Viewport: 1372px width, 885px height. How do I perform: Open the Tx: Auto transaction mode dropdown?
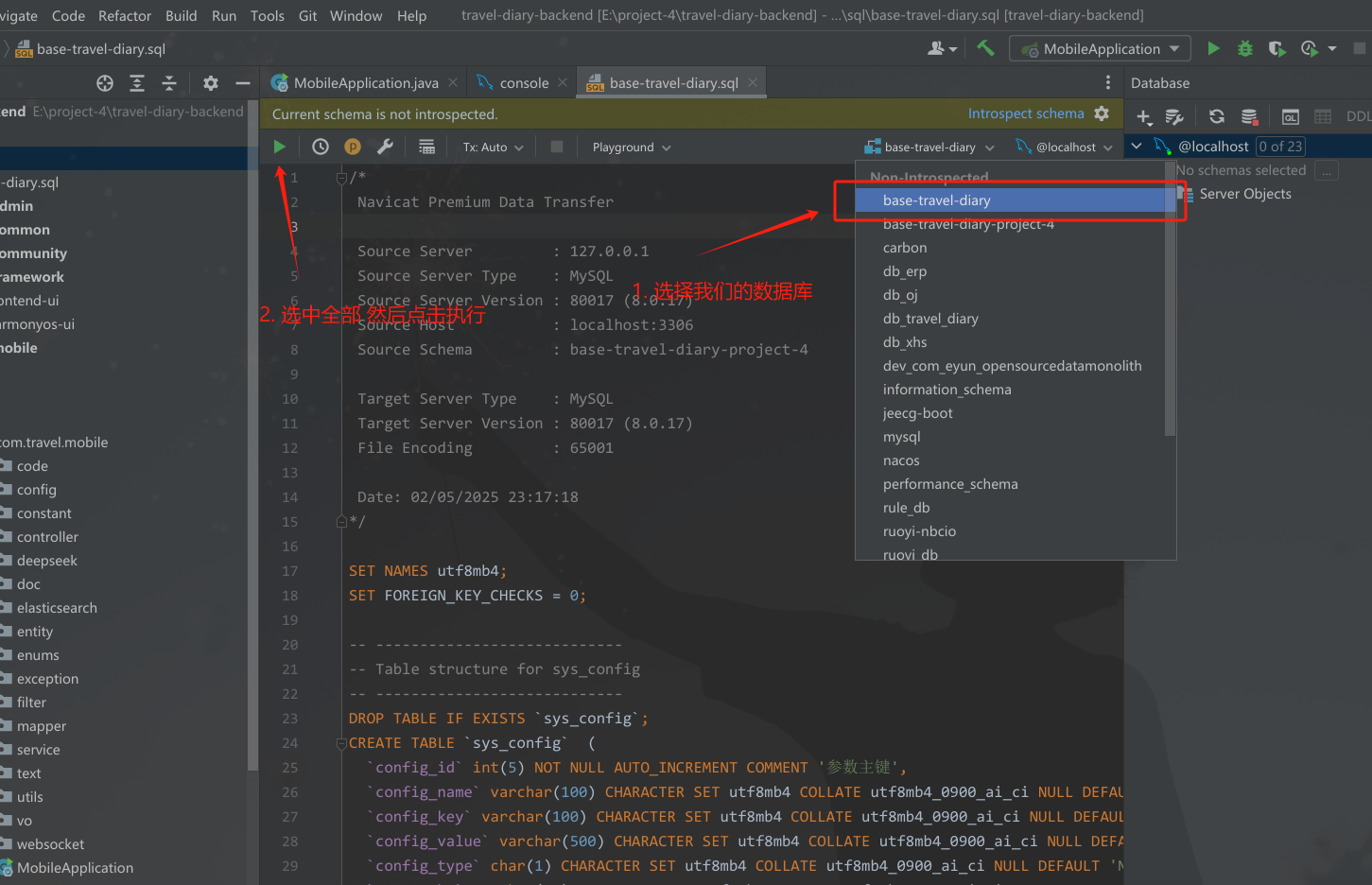[493, 147]
